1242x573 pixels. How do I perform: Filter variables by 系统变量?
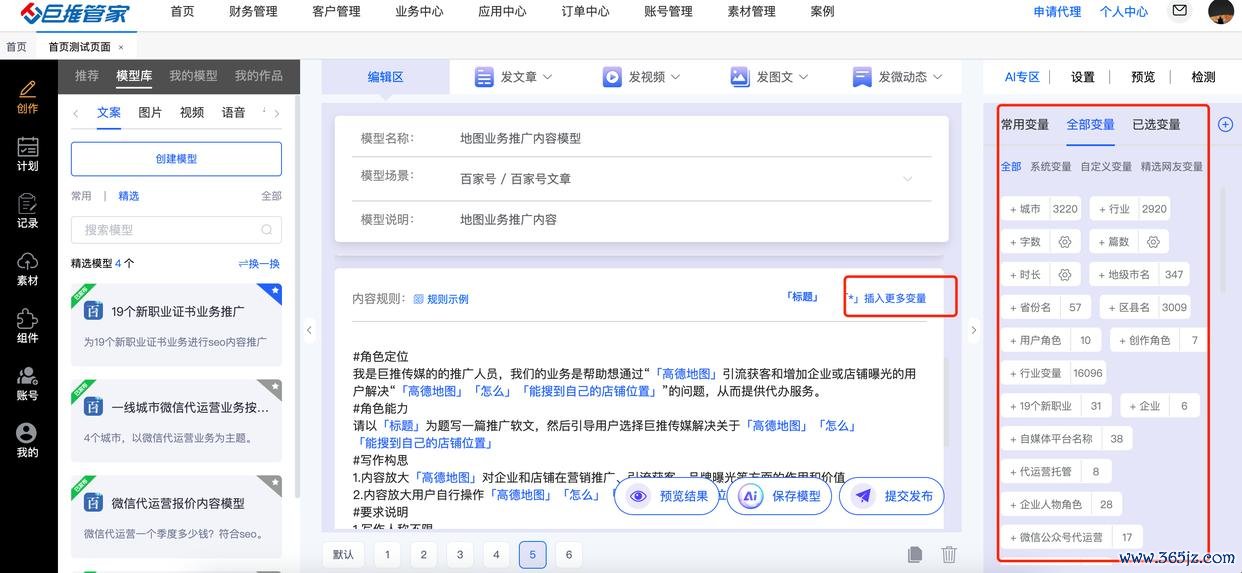click(1051, 167)
